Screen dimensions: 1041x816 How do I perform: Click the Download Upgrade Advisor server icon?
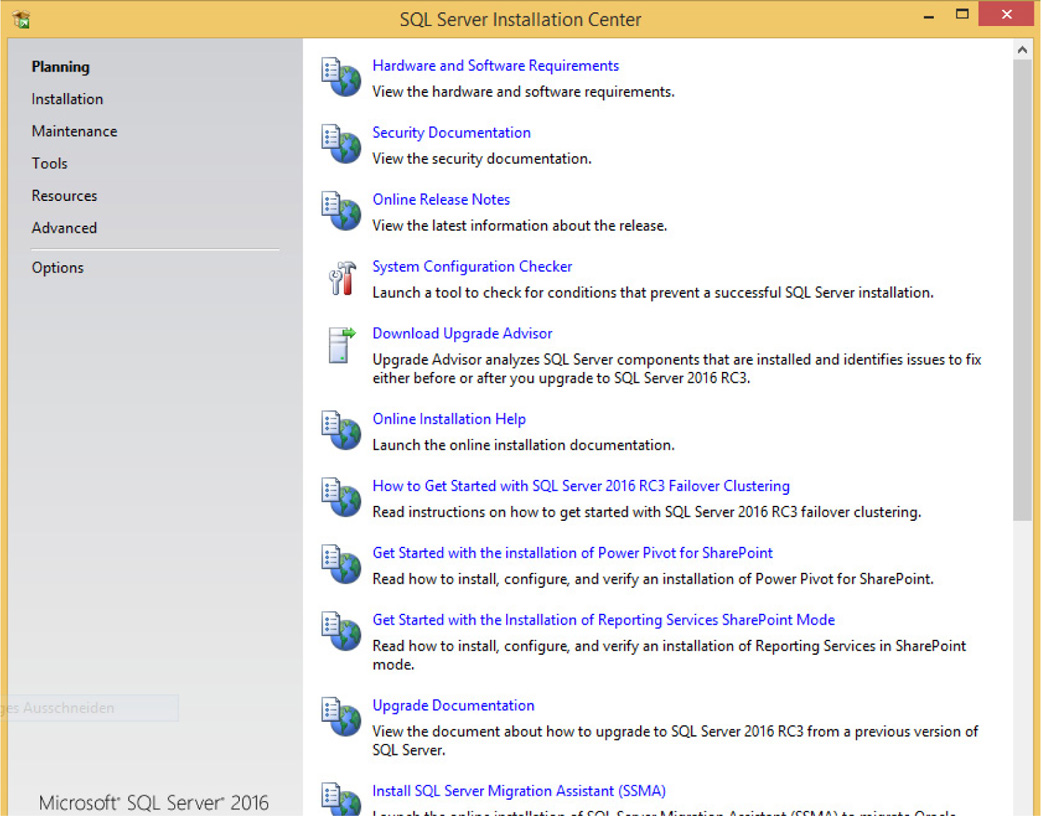pos(342,345)
